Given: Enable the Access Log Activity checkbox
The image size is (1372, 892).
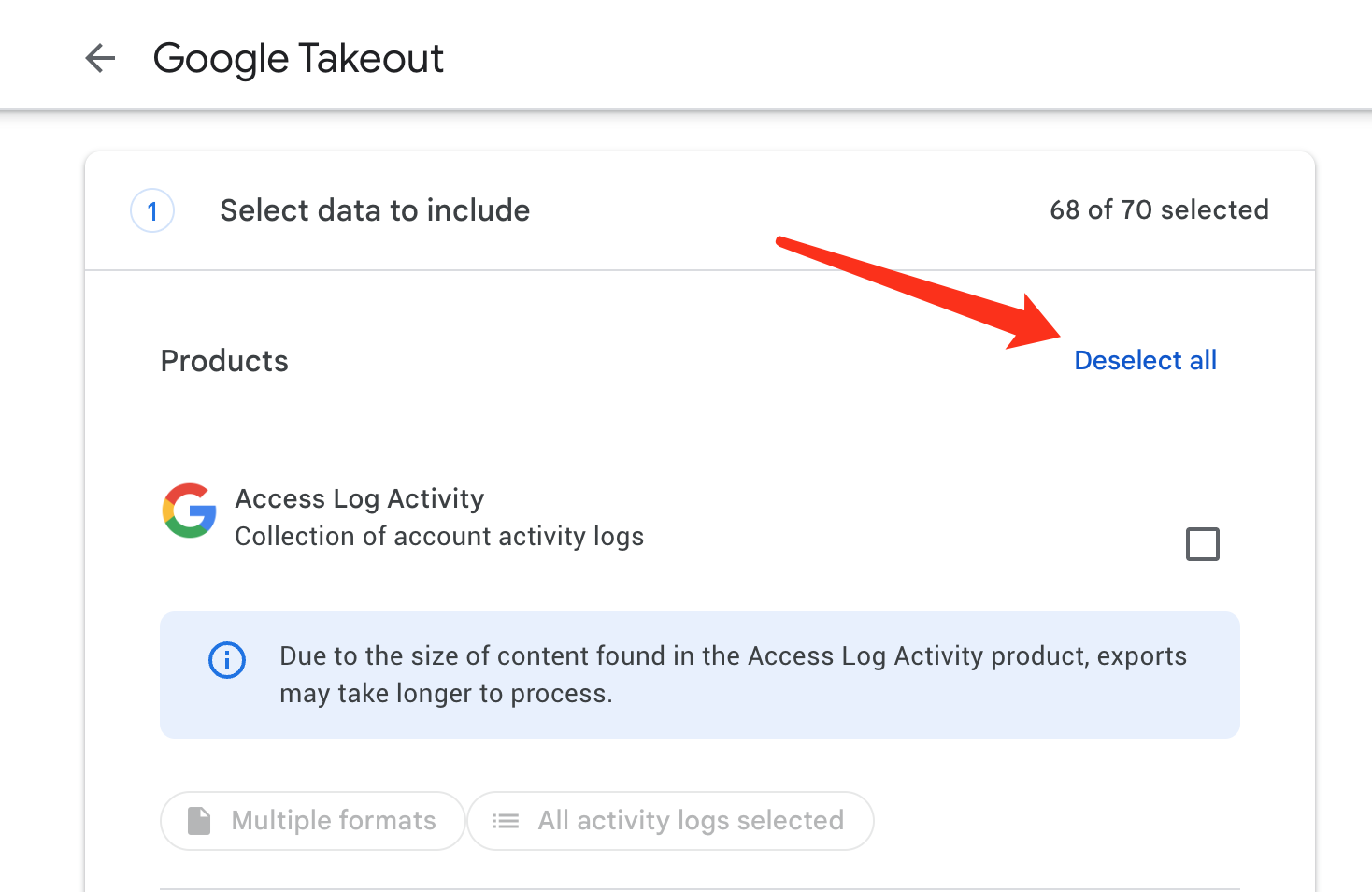Looking at the screenshot, I should click(x=1203, y=544).
